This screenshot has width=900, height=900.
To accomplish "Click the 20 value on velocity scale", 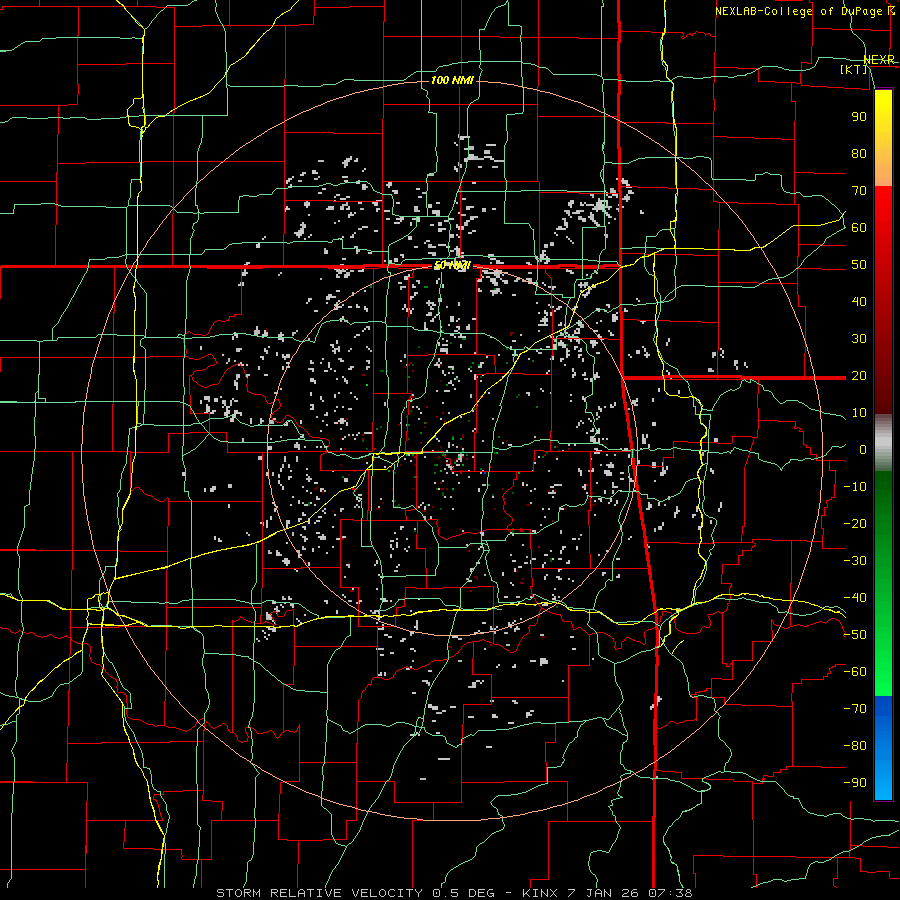I will click(x=859, y=375).
